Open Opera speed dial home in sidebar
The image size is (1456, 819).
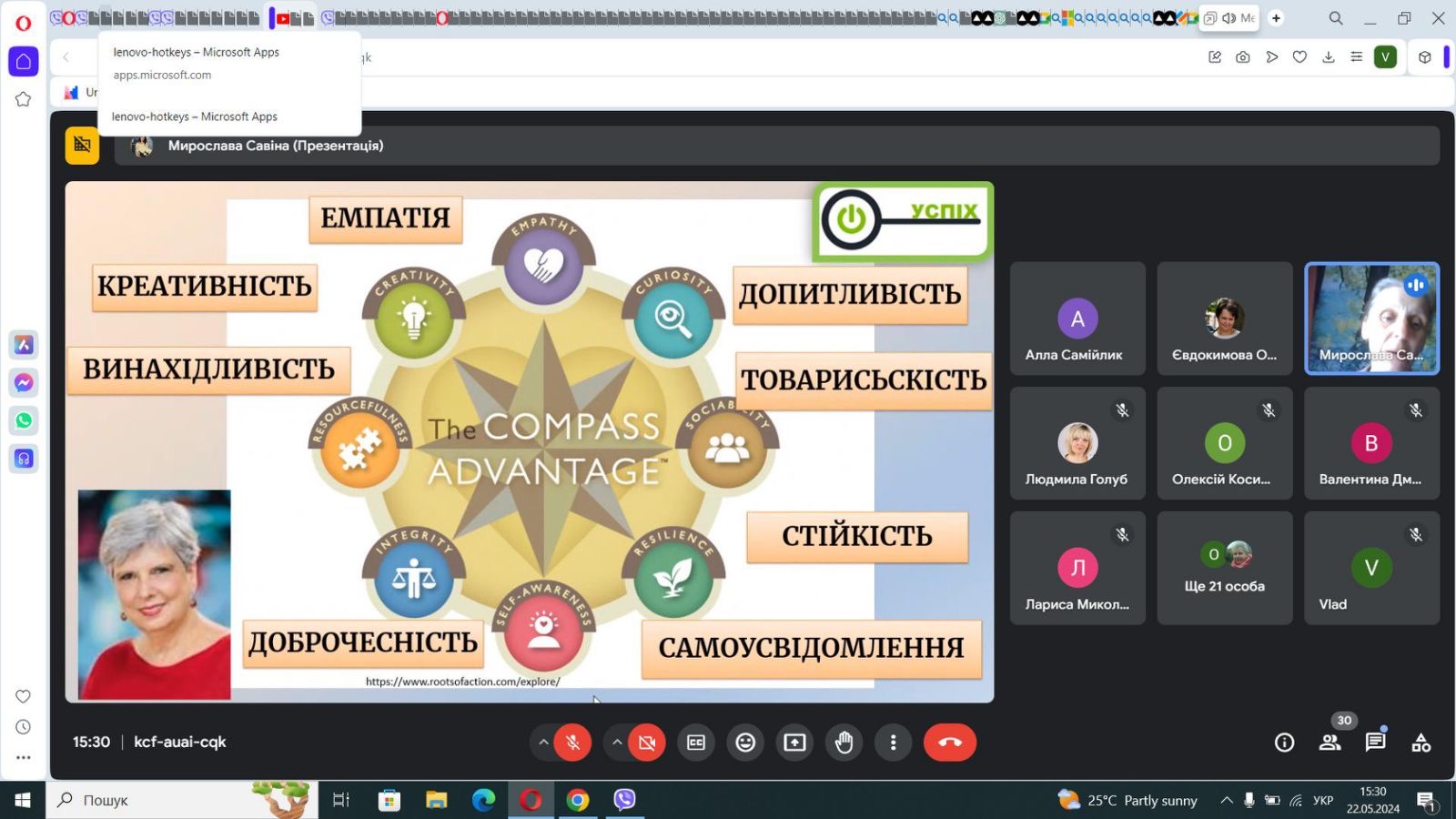(x=24, y=62)
